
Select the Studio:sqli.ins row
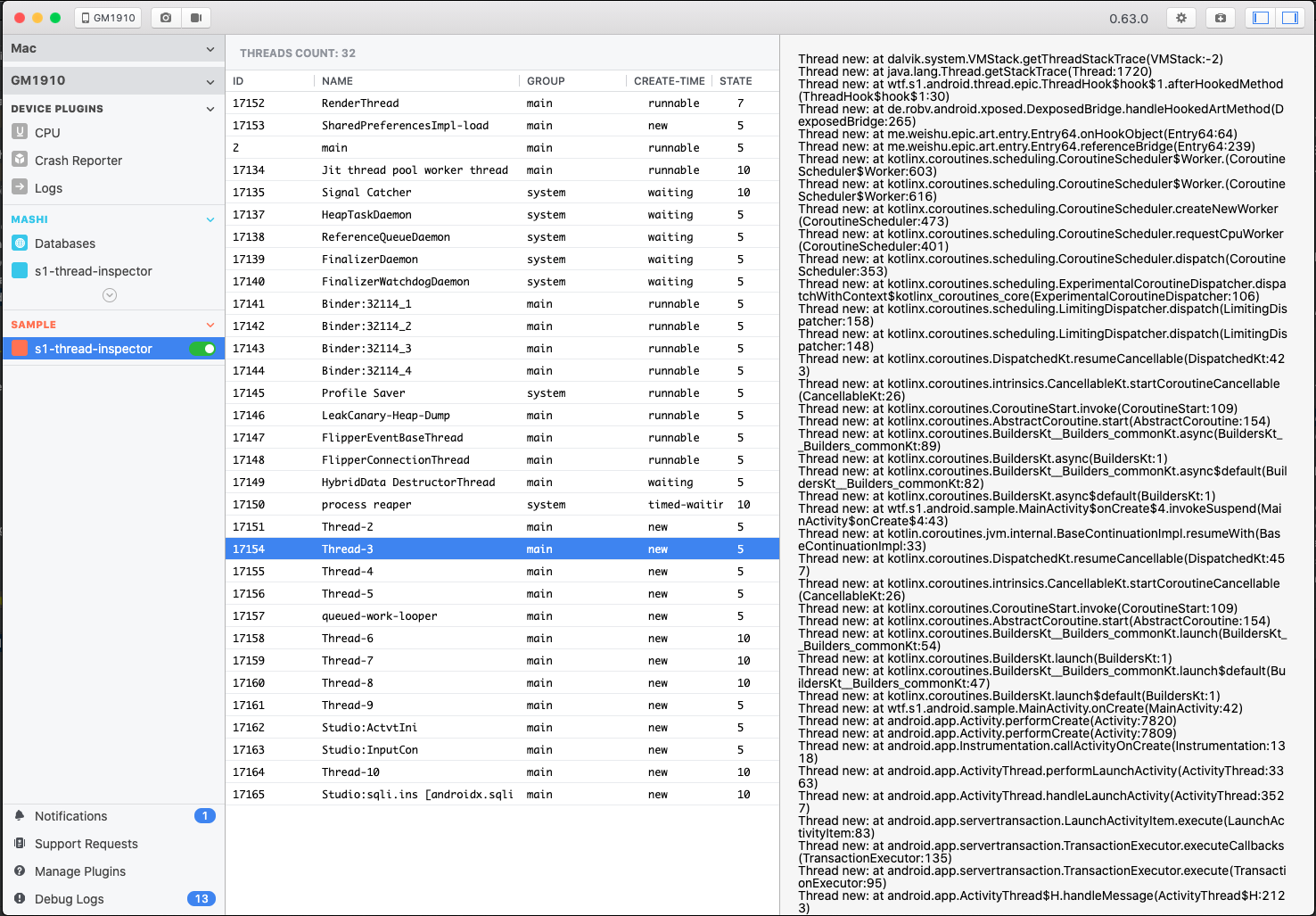pos(502,795)
